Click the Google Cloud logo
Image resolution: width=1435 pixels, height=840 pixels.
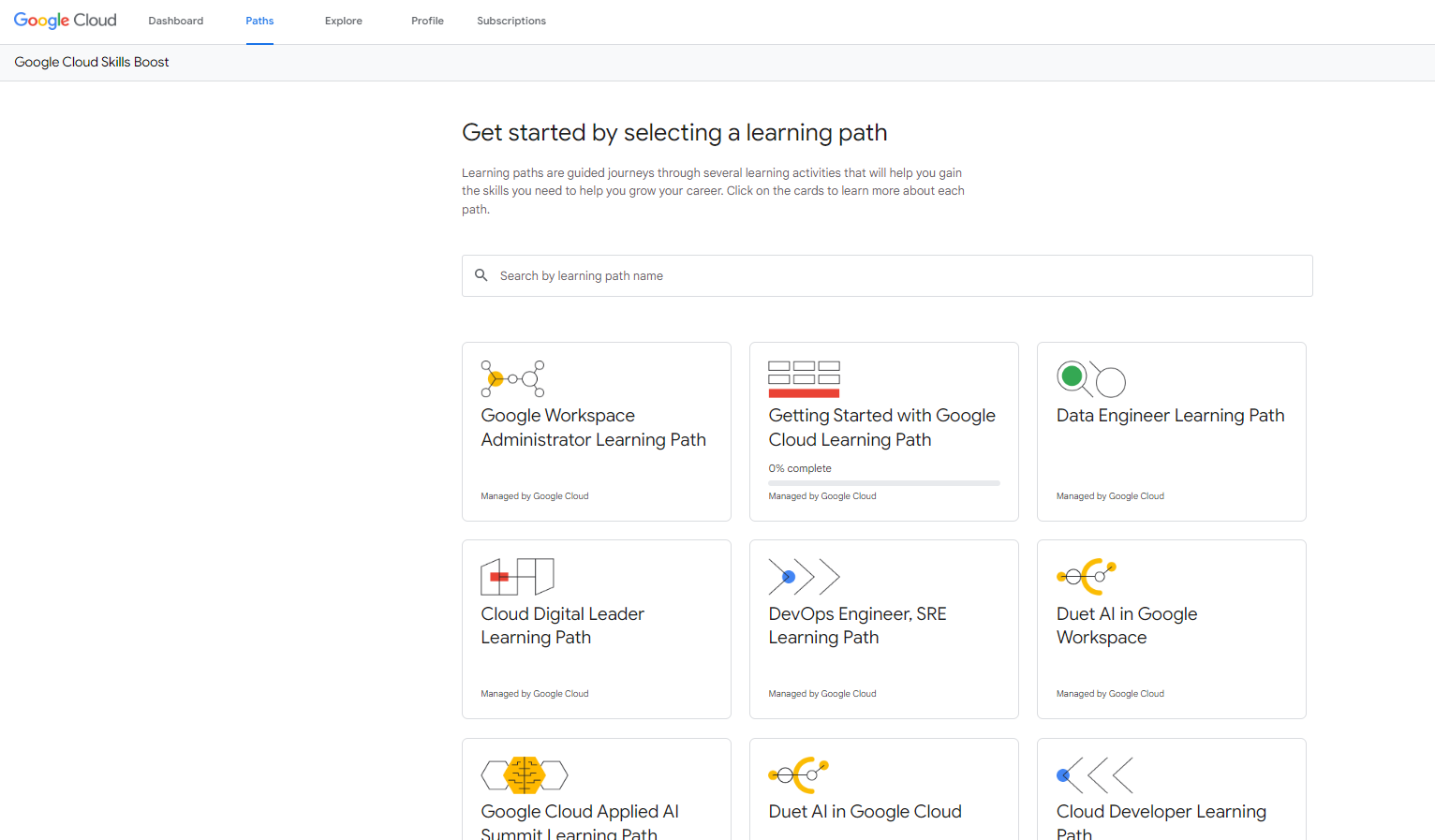click(x=66, y=21)
